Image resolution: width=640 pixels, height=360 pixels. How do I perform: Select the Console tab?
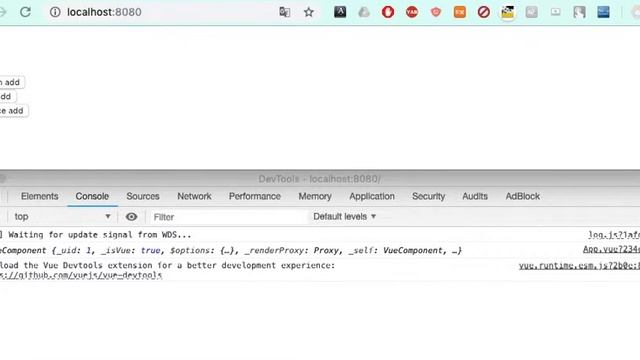pos(92,196)
